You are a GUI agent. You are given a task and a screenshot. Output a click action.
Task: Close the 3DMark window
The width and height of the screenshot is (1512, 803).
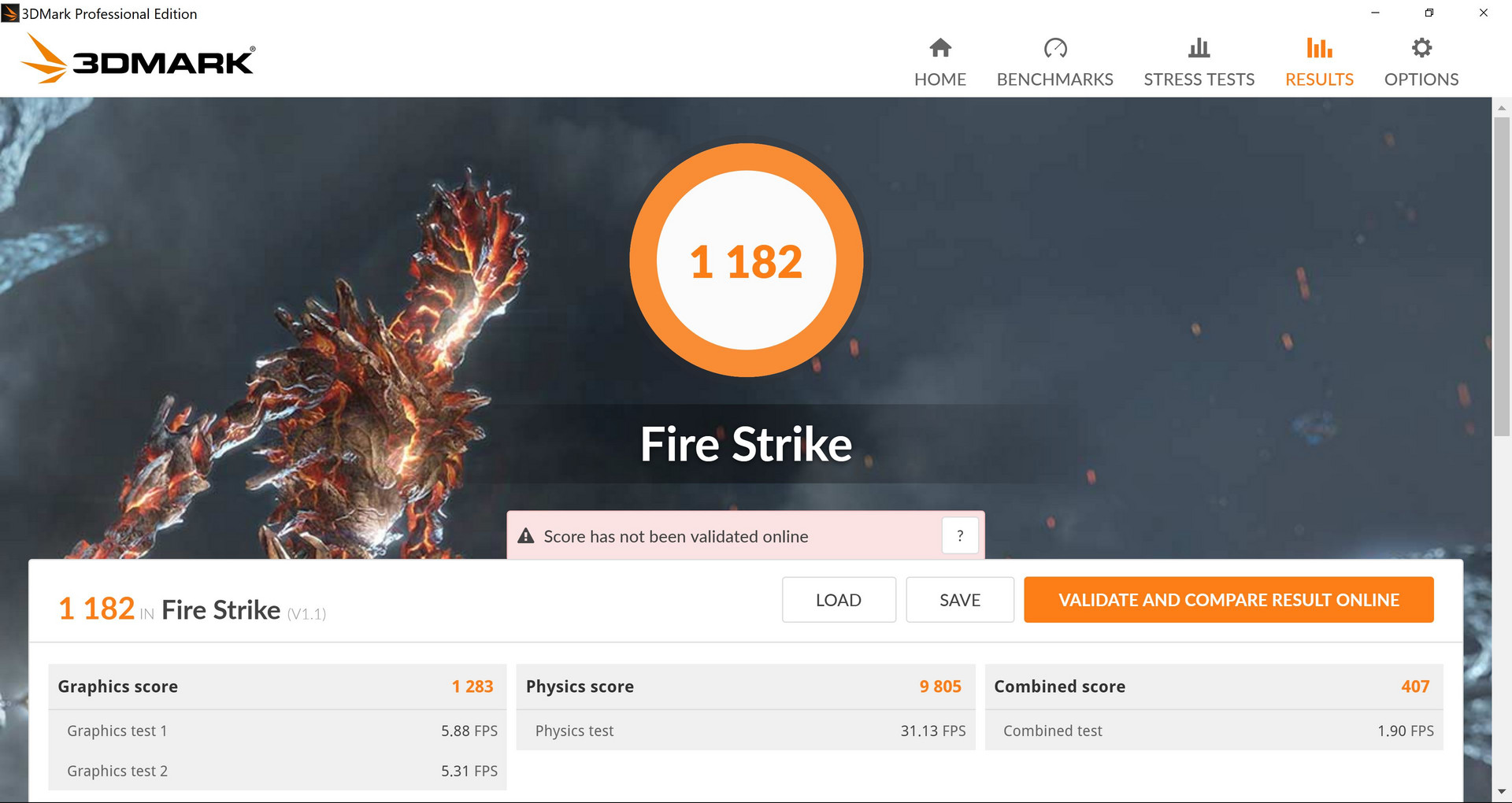pos(1484,13)
